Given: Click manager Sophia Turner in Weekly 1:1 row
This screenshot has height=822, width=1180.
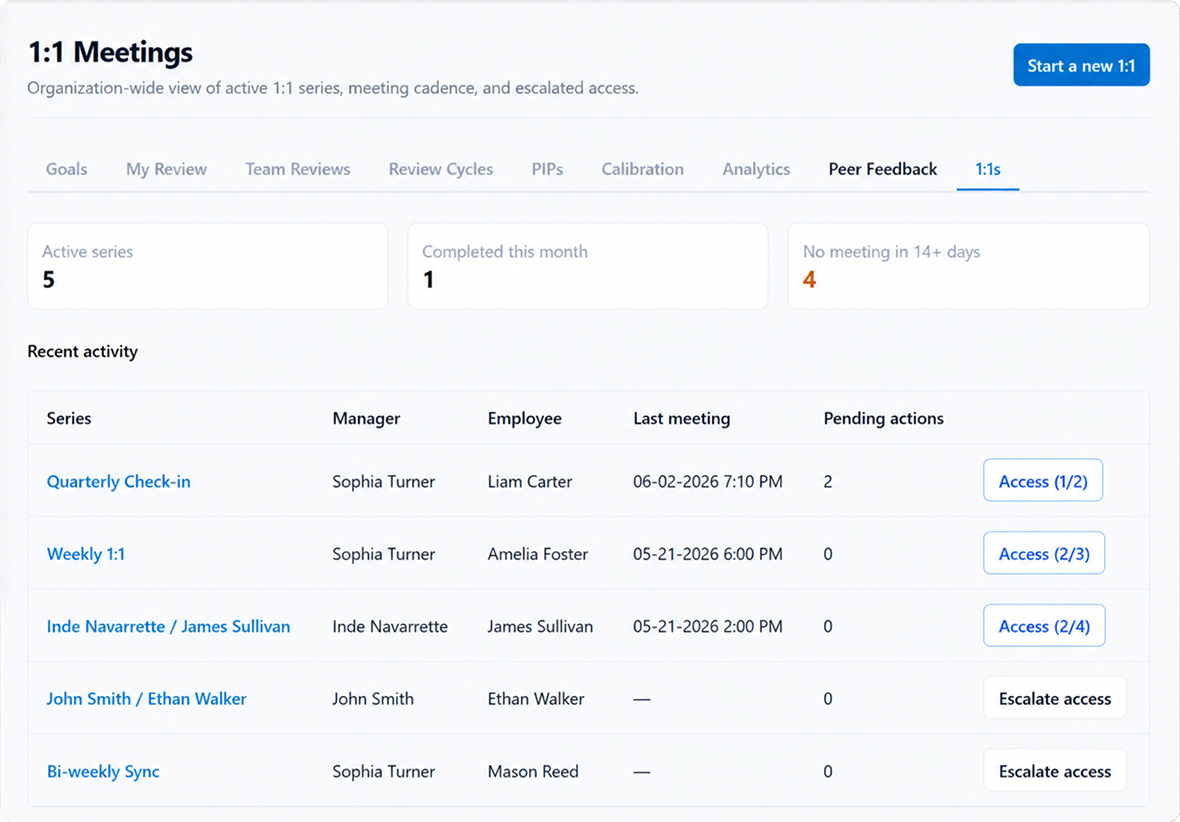Looking at the screenshot, I should click(x=384, y=554).
